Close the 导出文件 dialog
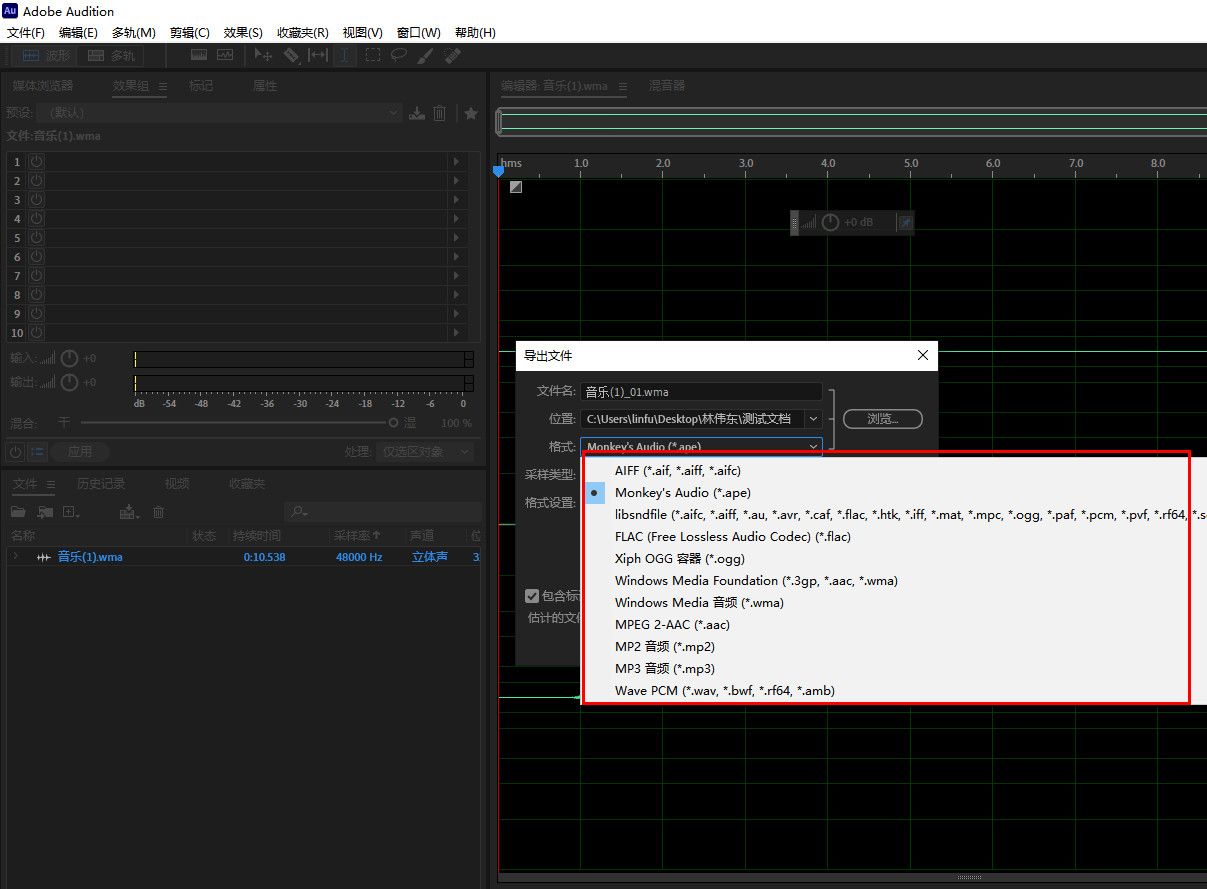The width and height of the screenshot is (1207, 889). click(922, 355)
